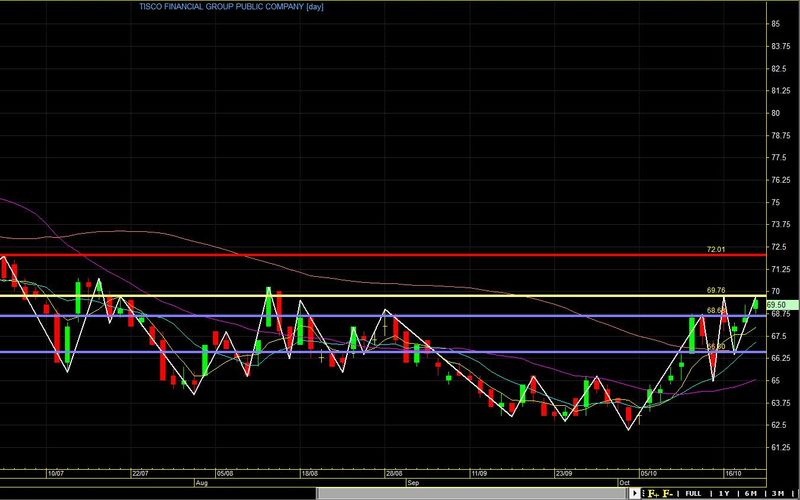Click the F+ zoom-in icon
This screenshot has height=500, width=800.
pyautogui.click(x=653, y=493)
